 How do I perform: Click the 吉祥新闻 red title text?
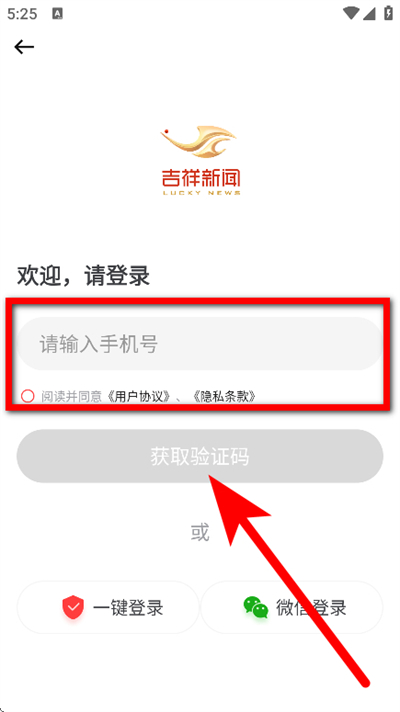coord(201,178)
